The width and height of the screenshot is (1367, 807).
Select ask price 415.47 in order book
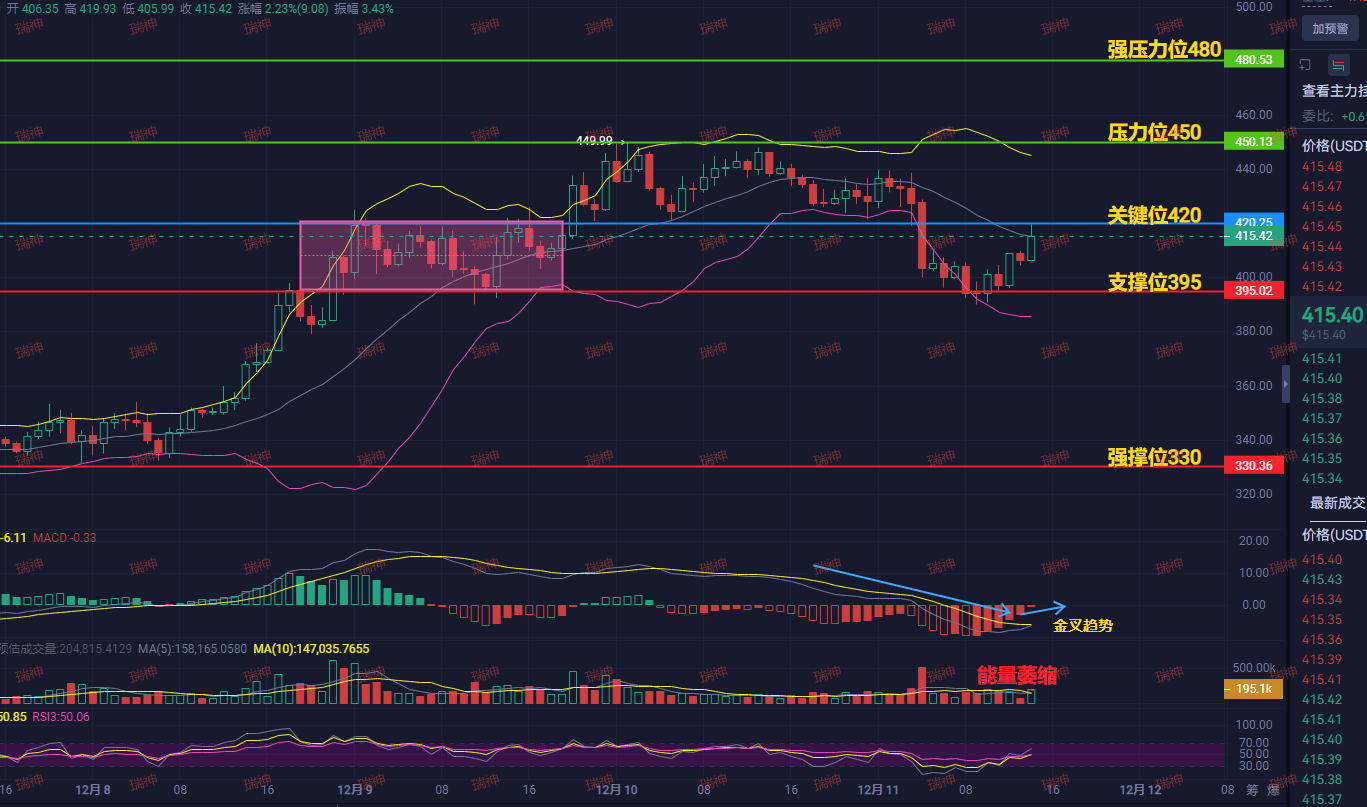[1322, 186]
